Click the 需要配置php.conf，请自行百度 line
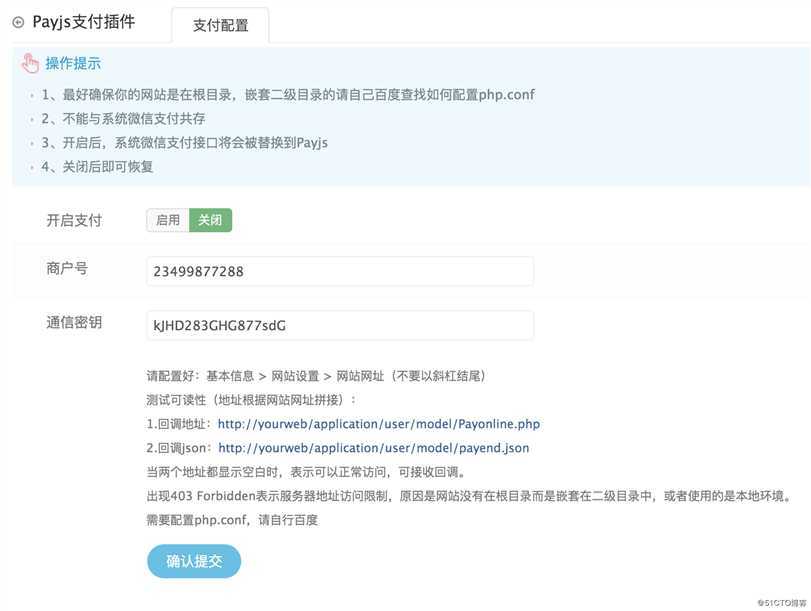Screen dimensions: 811x611 coord(232,520)
